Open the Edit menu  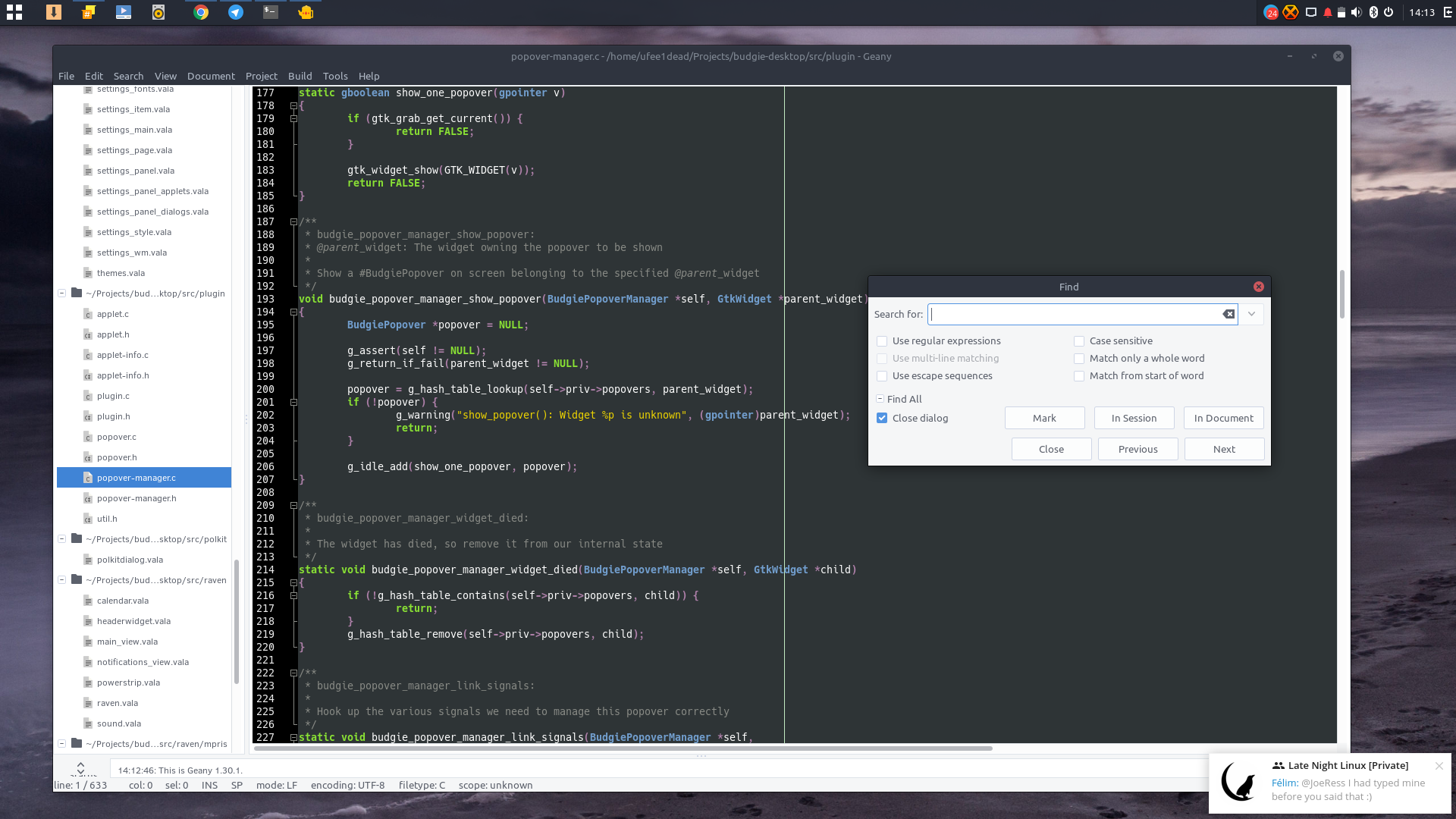click(x=94, y=76)
